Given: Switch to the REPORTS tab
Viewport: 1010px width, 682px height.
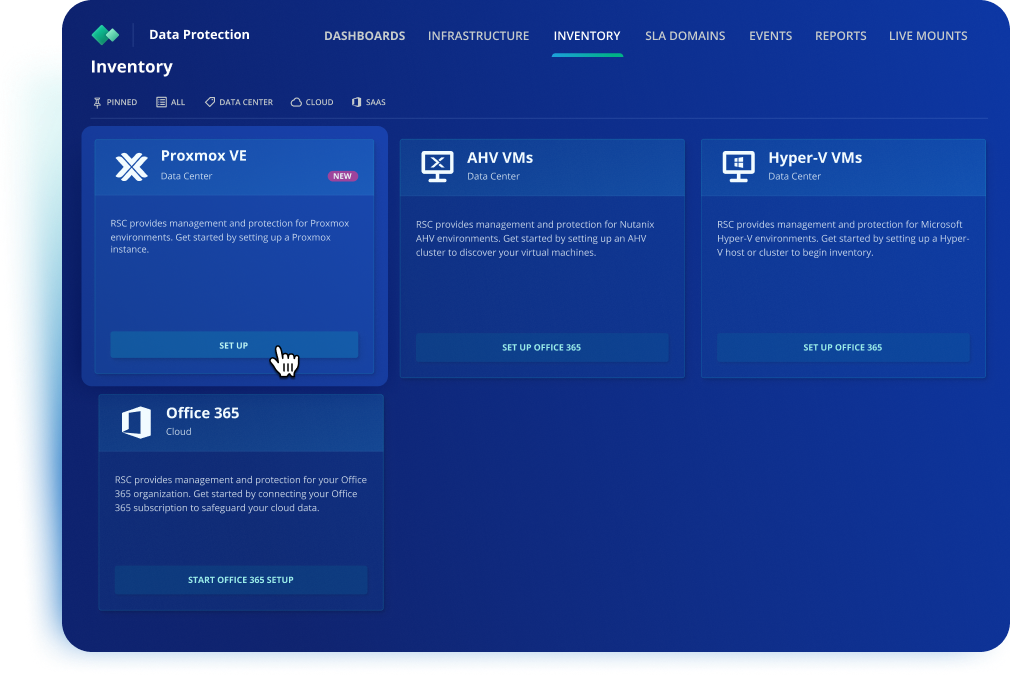Looking at the screenshot, I should 840,35.
